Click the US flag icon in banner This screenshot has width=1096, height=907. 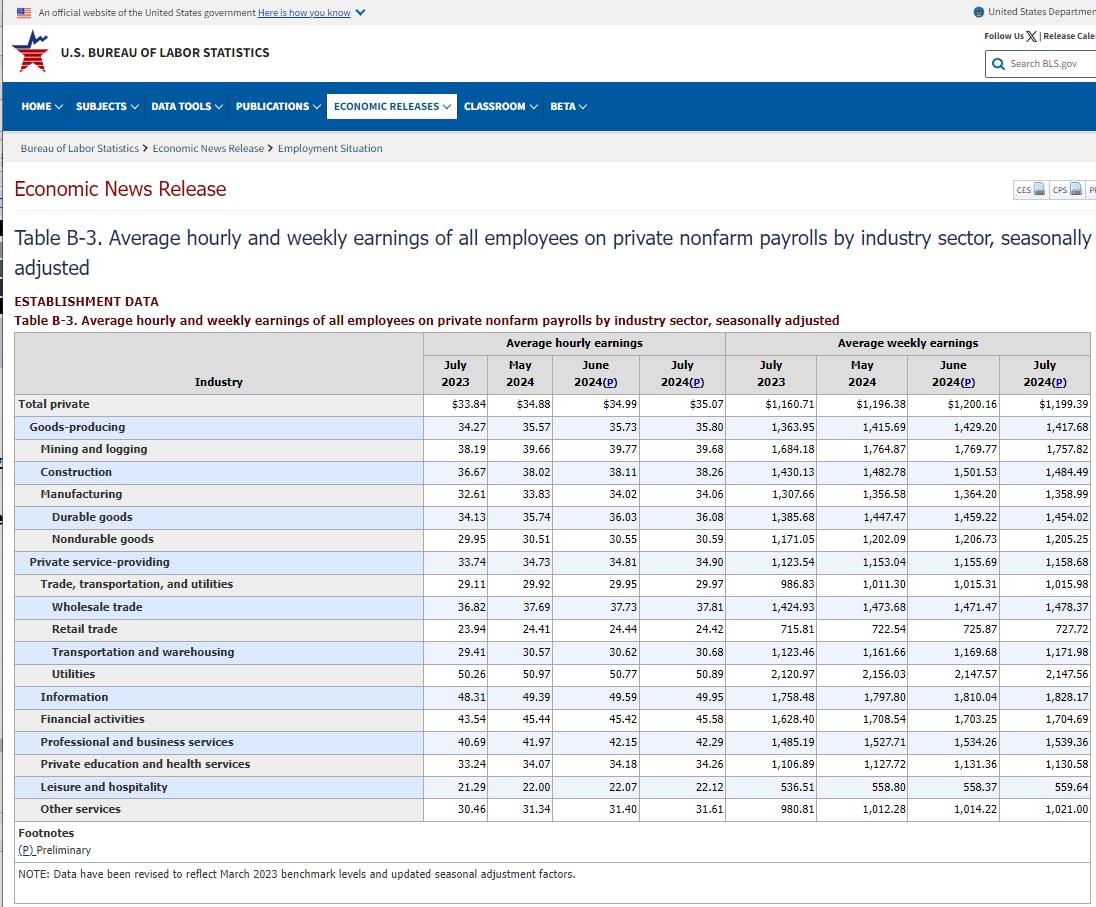click(24, 12)
